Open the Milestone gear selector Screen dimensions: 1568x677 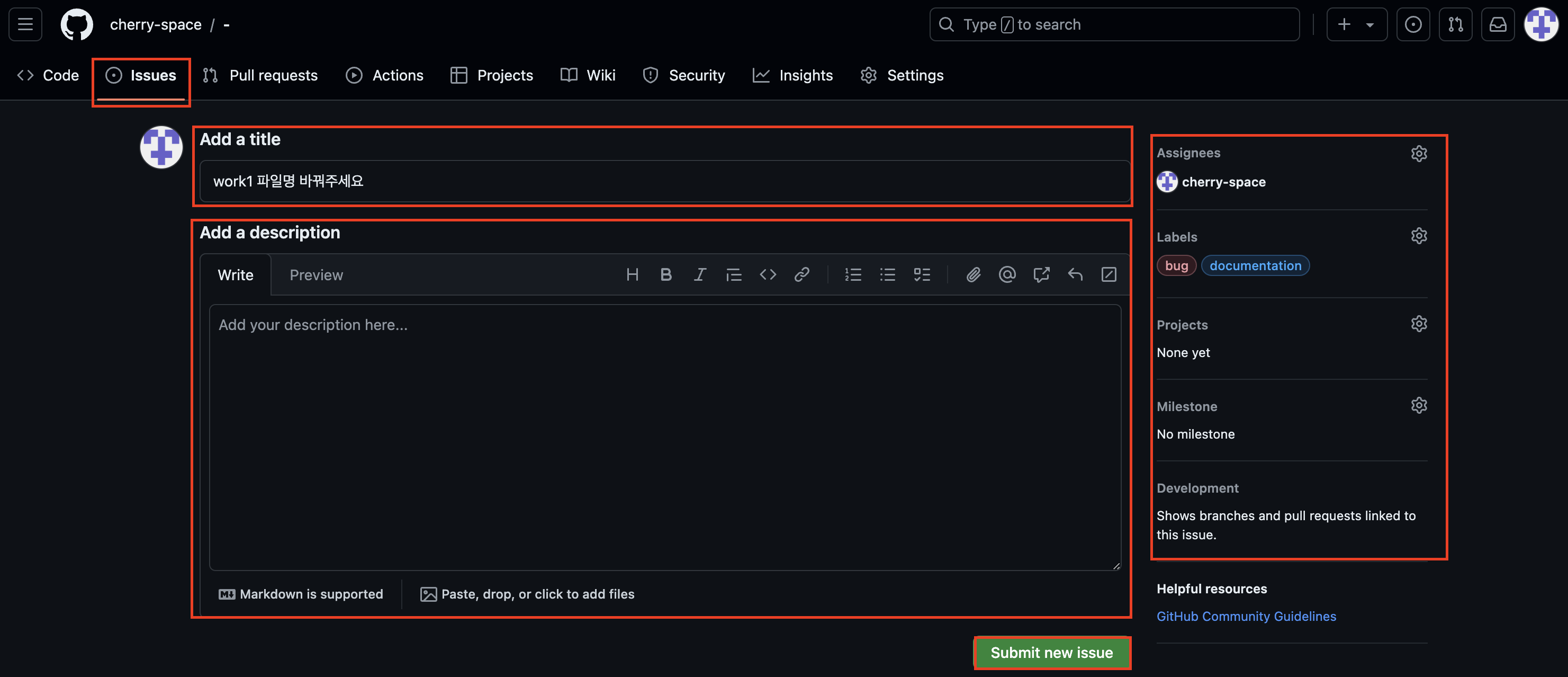(x=1418, y=405)
